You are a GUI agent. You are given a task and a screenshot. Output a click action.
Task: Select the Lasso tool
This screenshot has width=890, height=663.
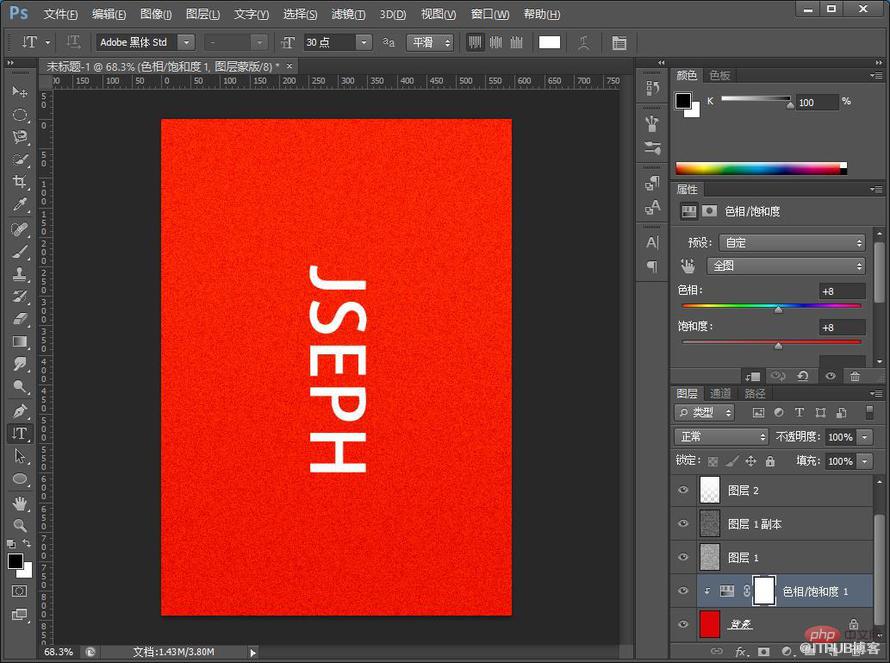pos(19,137)
